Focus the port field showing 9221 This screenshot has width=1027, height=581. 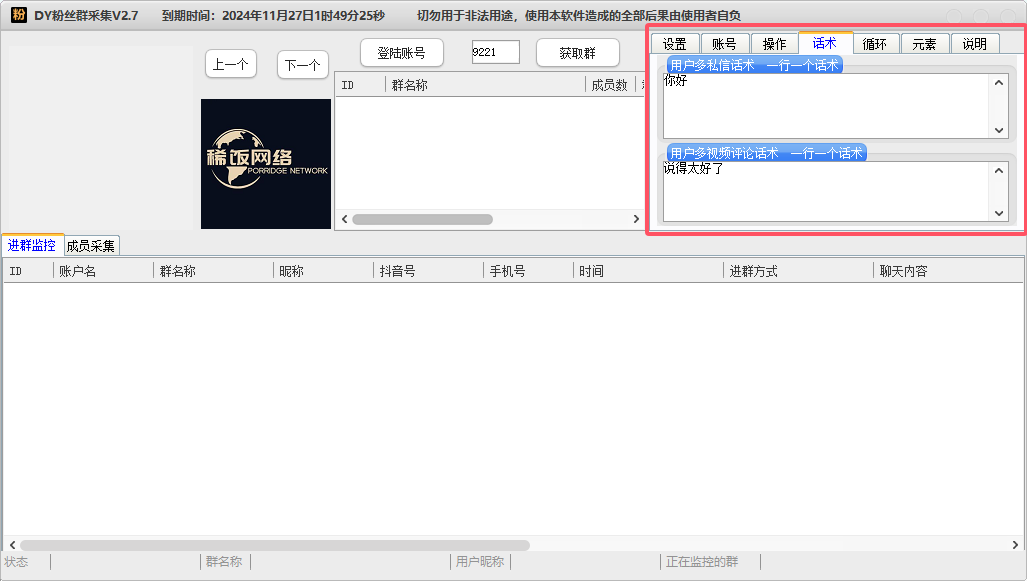point(495,52)
